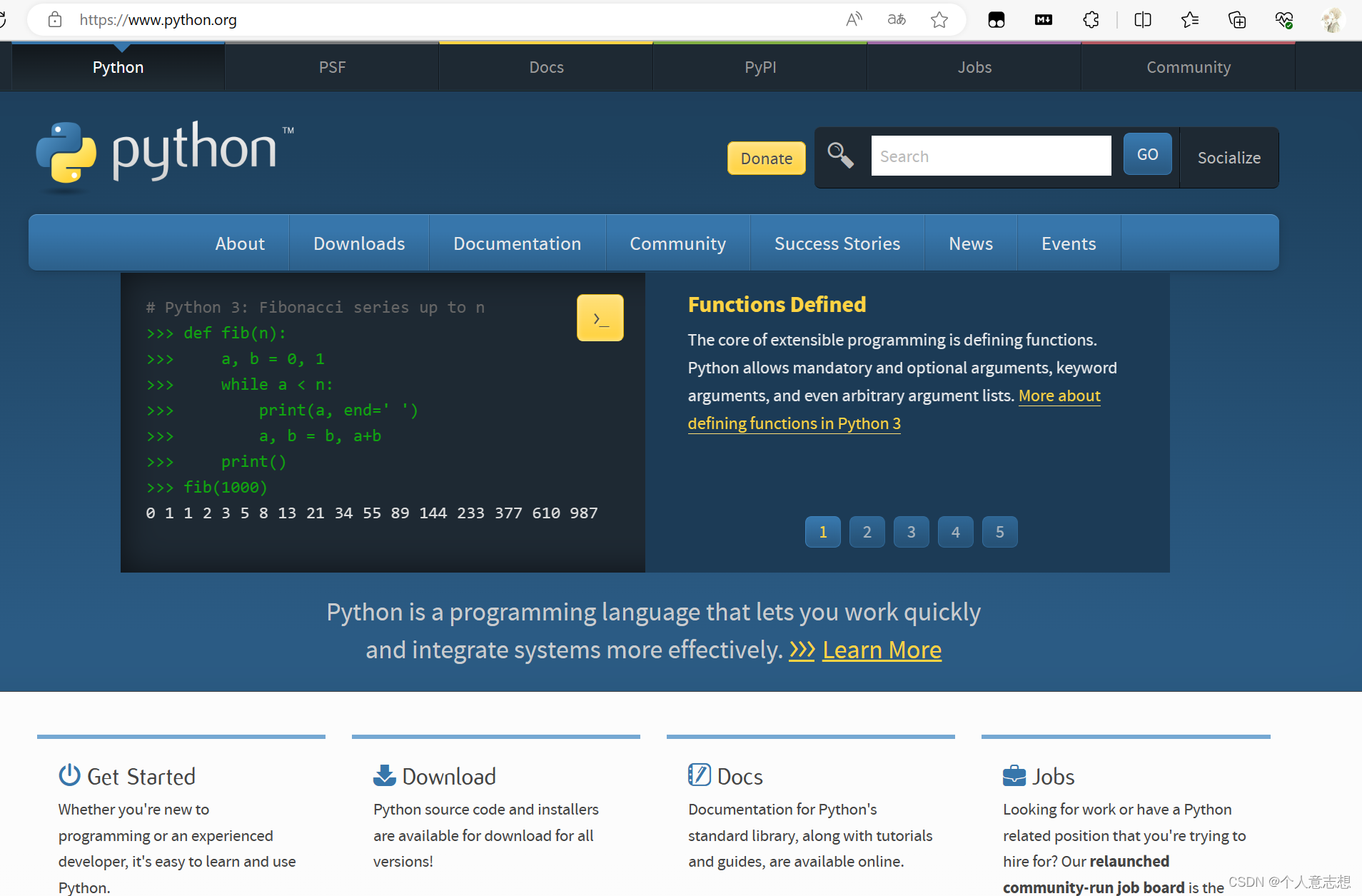
Task: Open the Jobs section heading
Action: point(1054,776)
